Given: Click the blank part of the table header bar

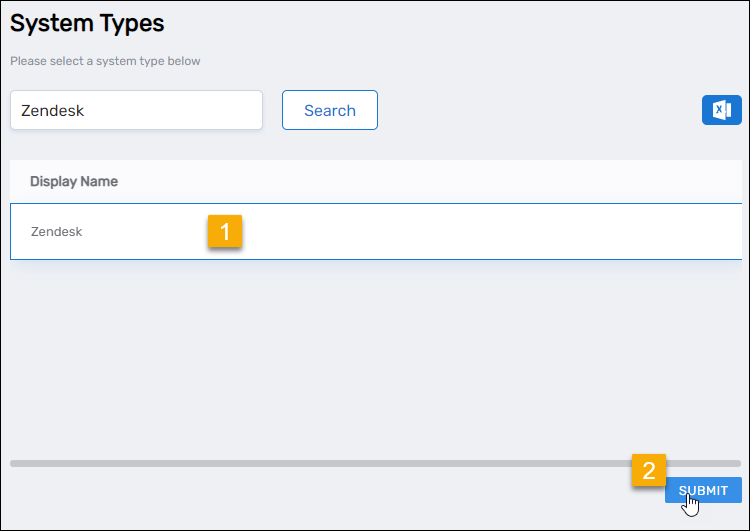Looking at the screenshot, I should pos(450,181).
